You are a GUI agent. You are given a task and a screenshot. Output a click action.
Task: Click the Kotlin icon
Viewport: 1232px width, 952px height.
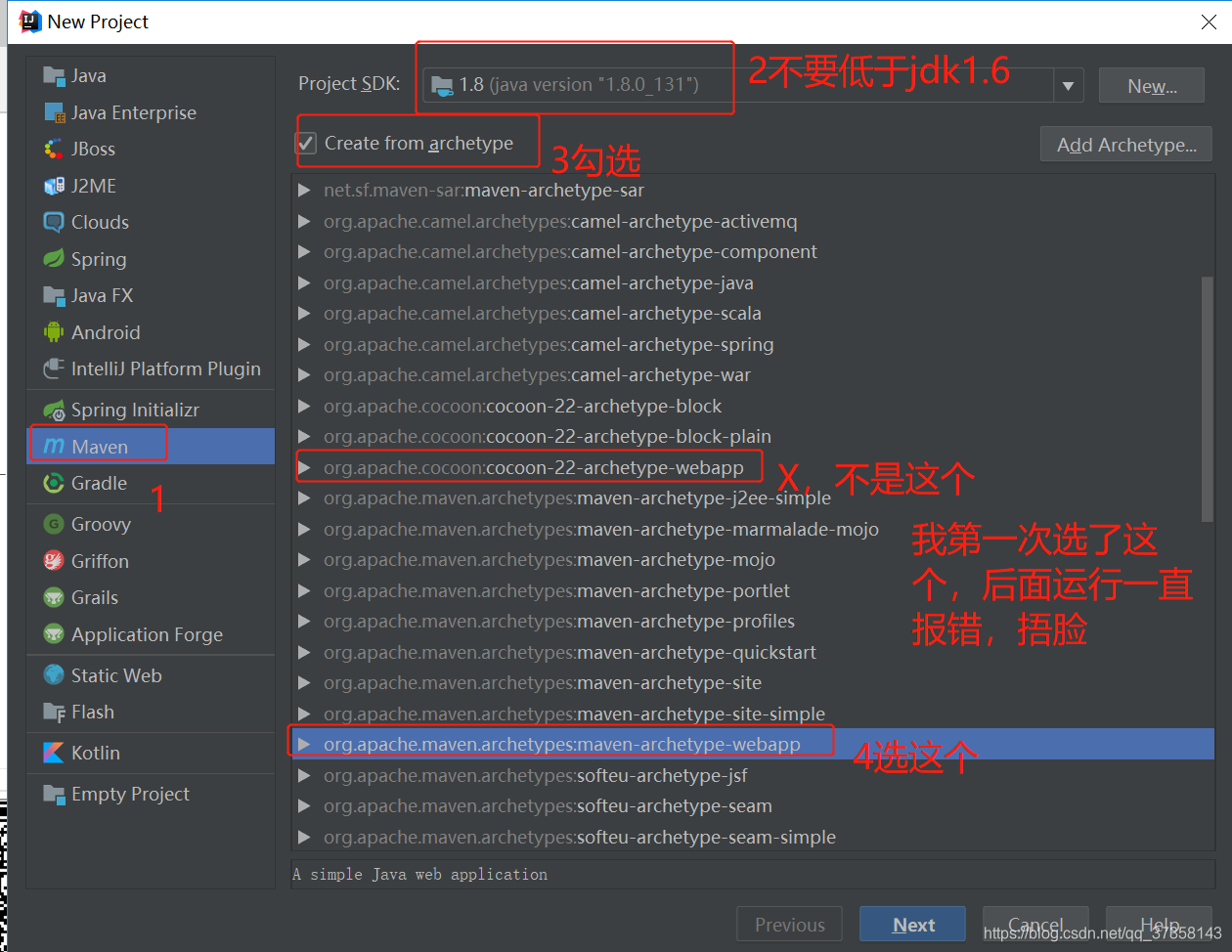pos(54,753)
